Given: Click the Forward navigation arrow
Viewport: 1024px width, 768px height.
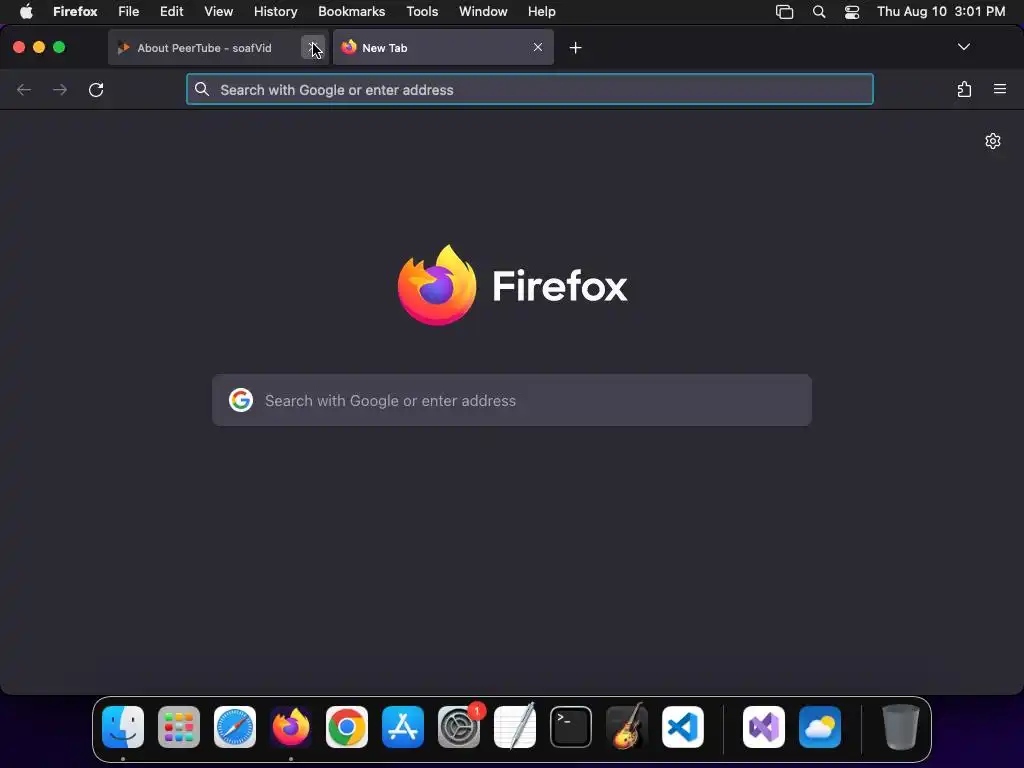Looking at the screenshot, I should pyautogui.click(x=59, y=89).
